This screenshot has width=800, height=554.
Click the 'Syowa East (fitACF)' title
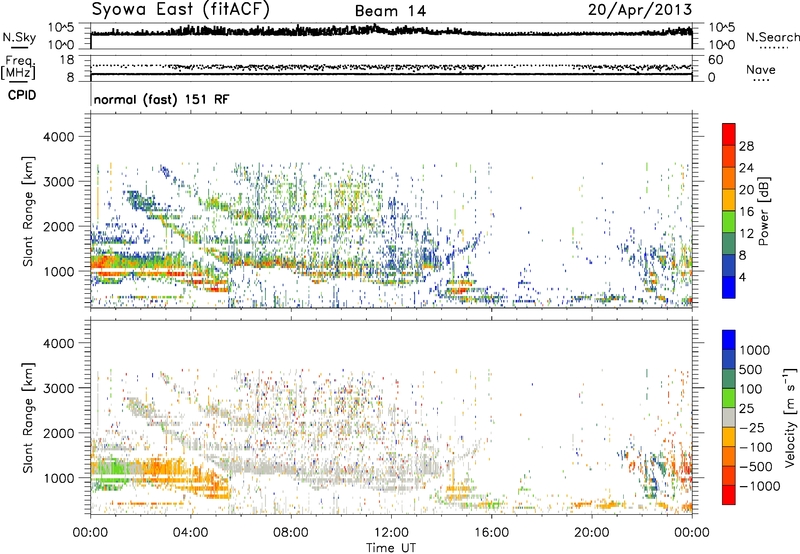tap(181, 10)
